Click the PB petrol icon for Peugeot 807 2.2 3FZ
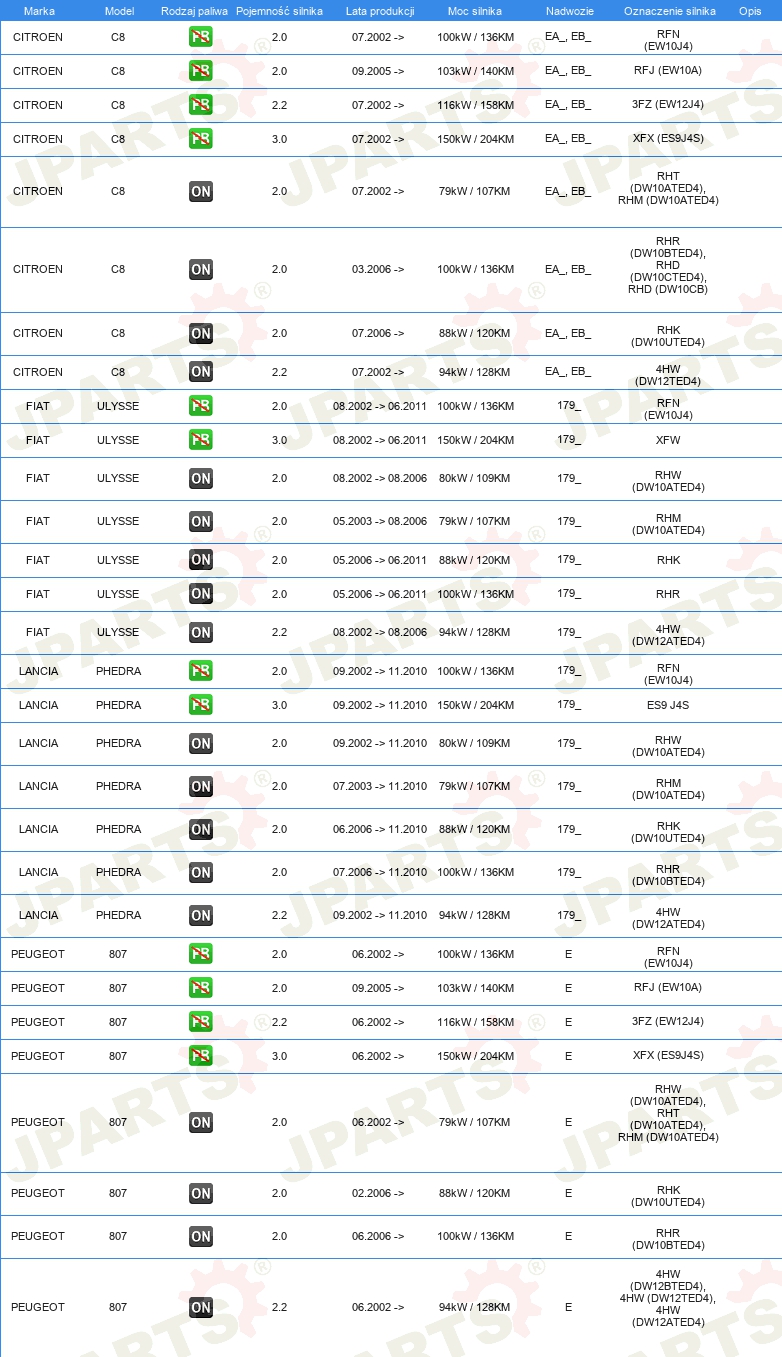 [x=201, y=1022]
